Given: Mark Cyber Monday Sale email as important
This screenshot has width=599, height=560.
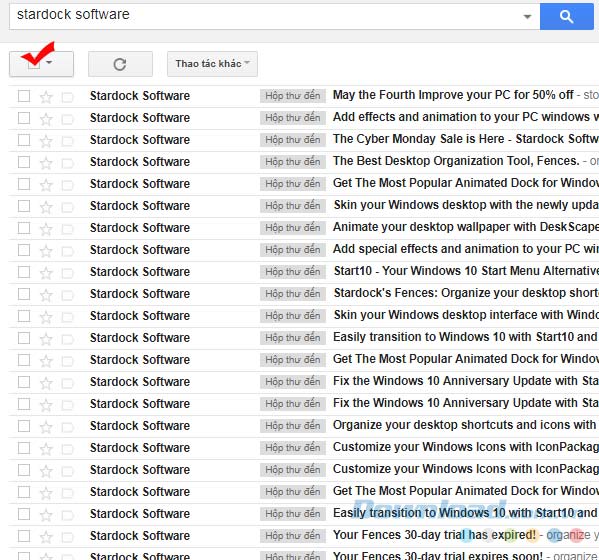Looking at the screenshot, I should [x=67, y=141].
